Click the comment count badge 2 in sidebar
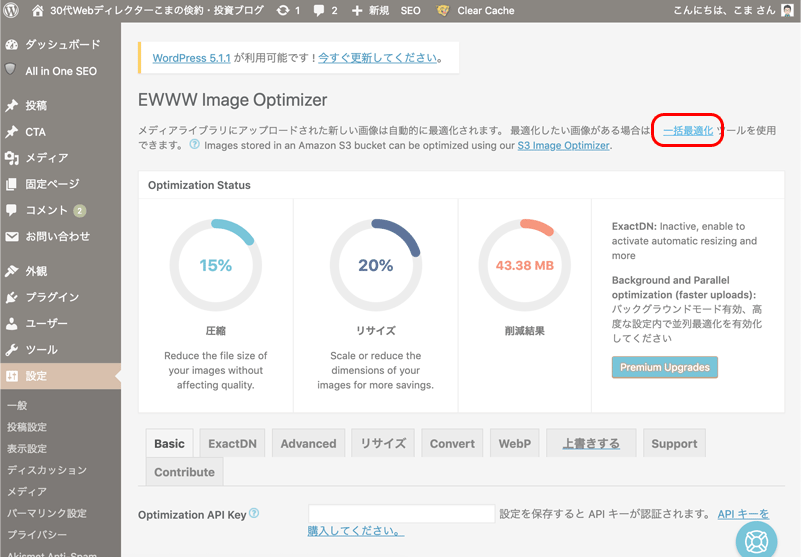Viewport: 801px width, 557px height. (80, 211)
